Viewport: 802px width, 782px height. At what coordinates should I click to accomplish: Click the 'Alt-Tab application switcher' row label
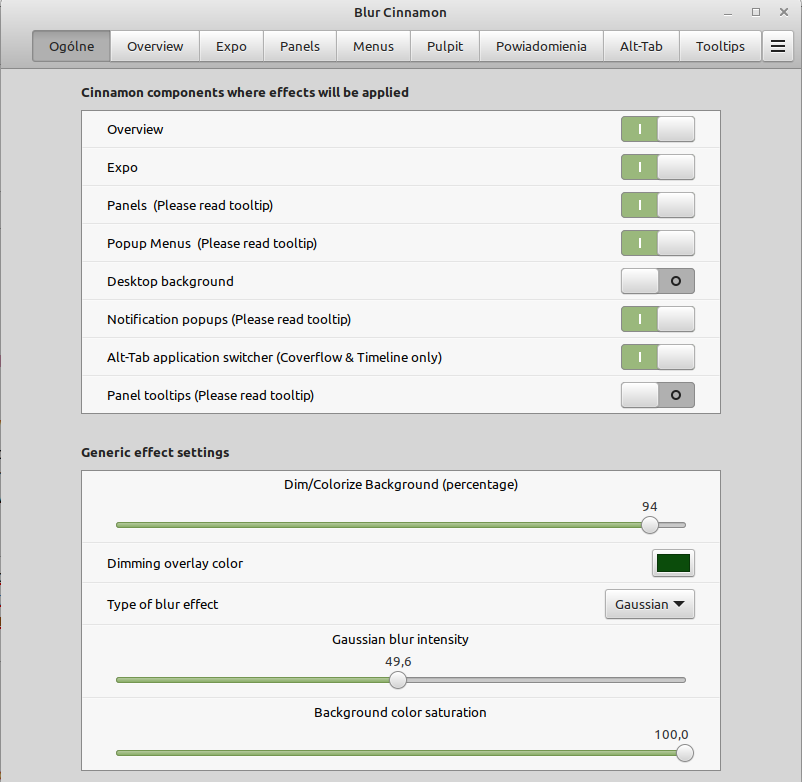coord(274,358)
